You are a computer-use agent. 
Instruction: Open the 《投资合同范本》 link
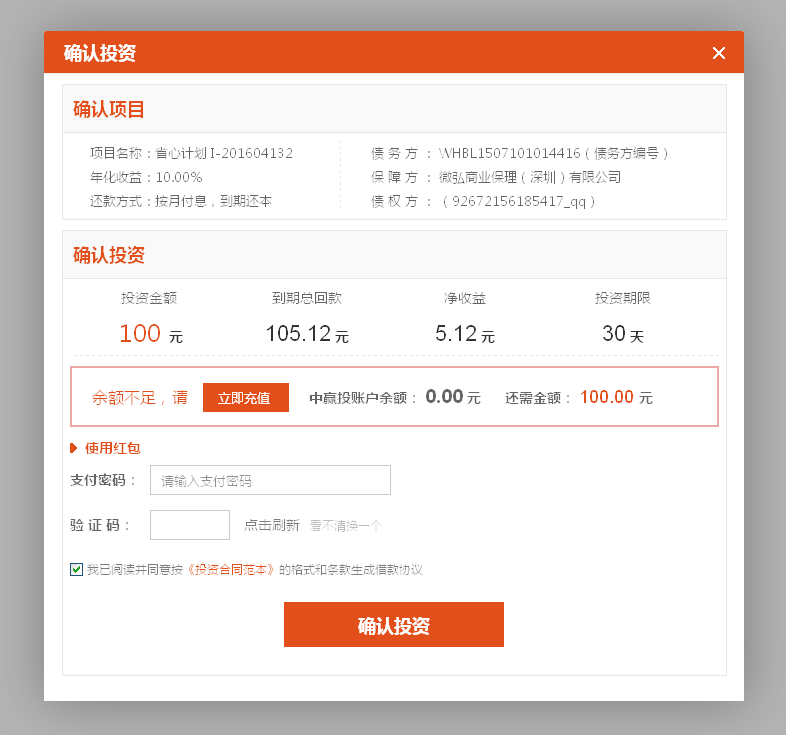click(231, 570)
